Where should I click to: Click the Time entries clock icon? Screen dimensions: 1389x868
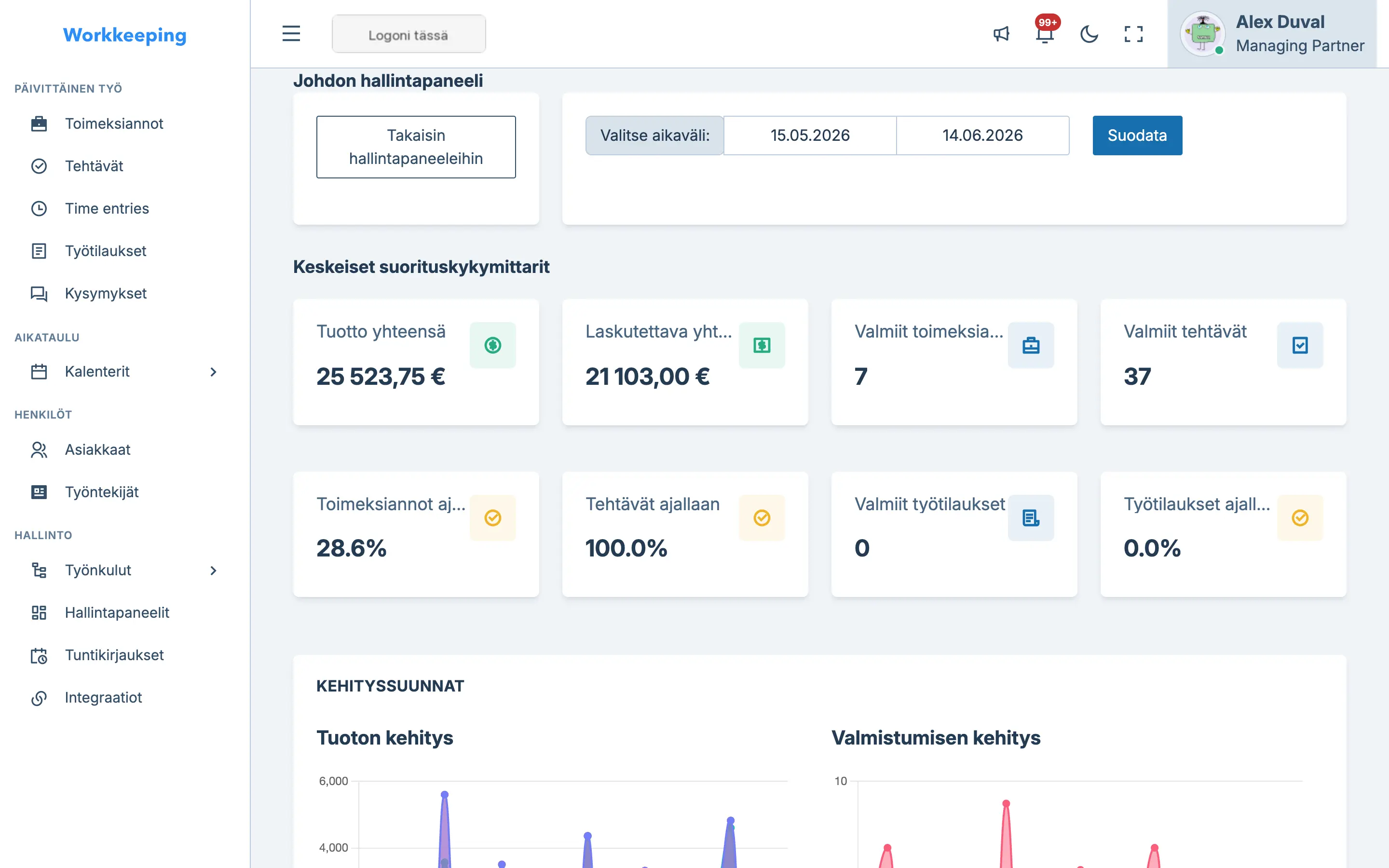pos(39,208)
